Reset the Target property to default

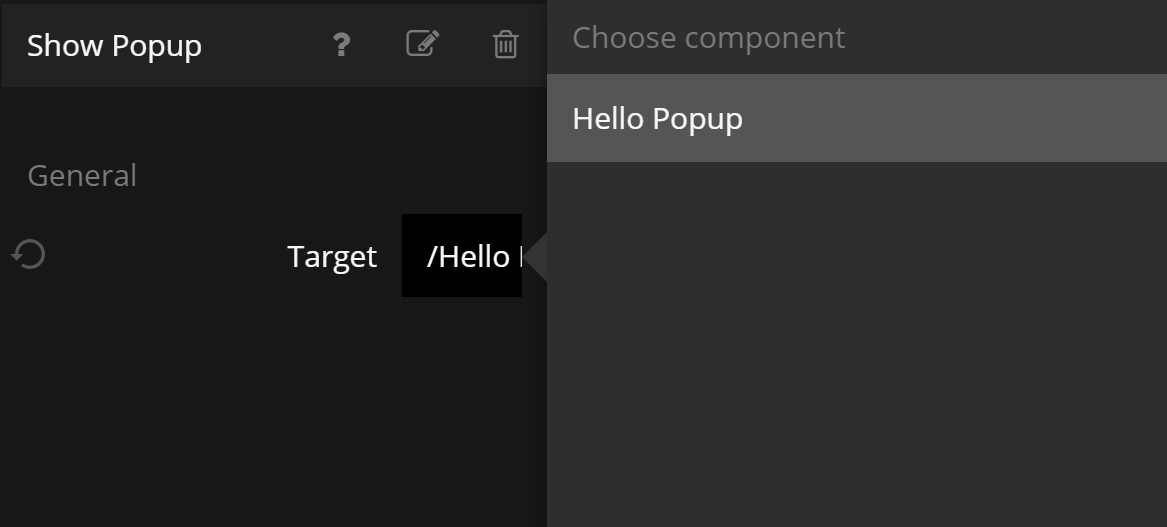point(29,255)
